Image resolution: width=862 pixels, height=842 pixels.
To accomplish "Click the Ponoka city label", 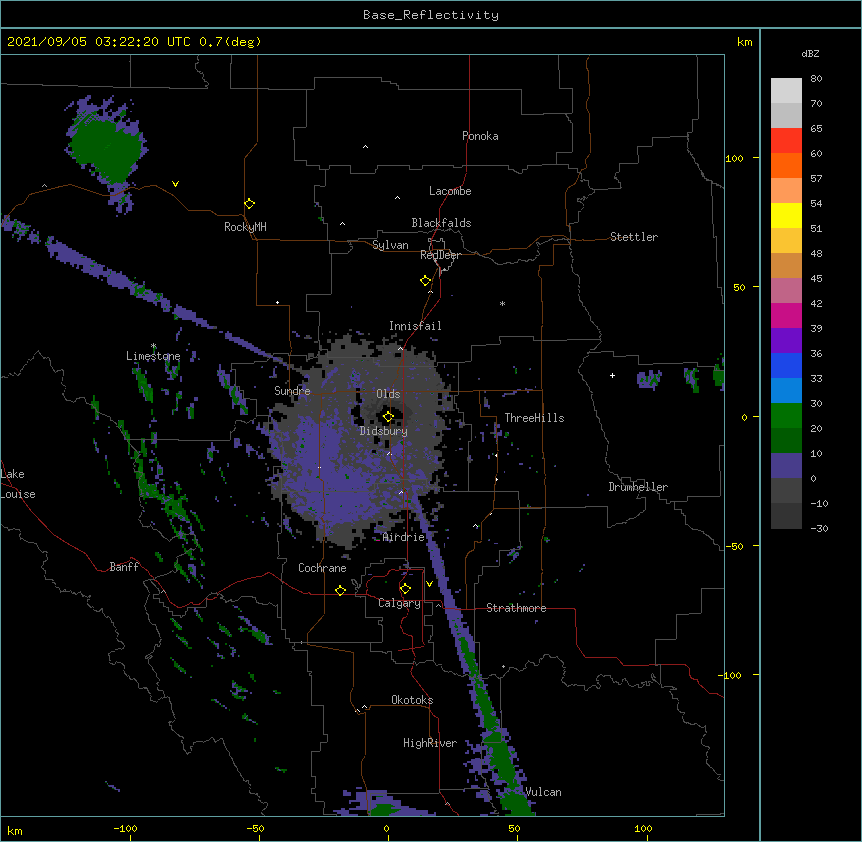I will [x=480, y=136].
